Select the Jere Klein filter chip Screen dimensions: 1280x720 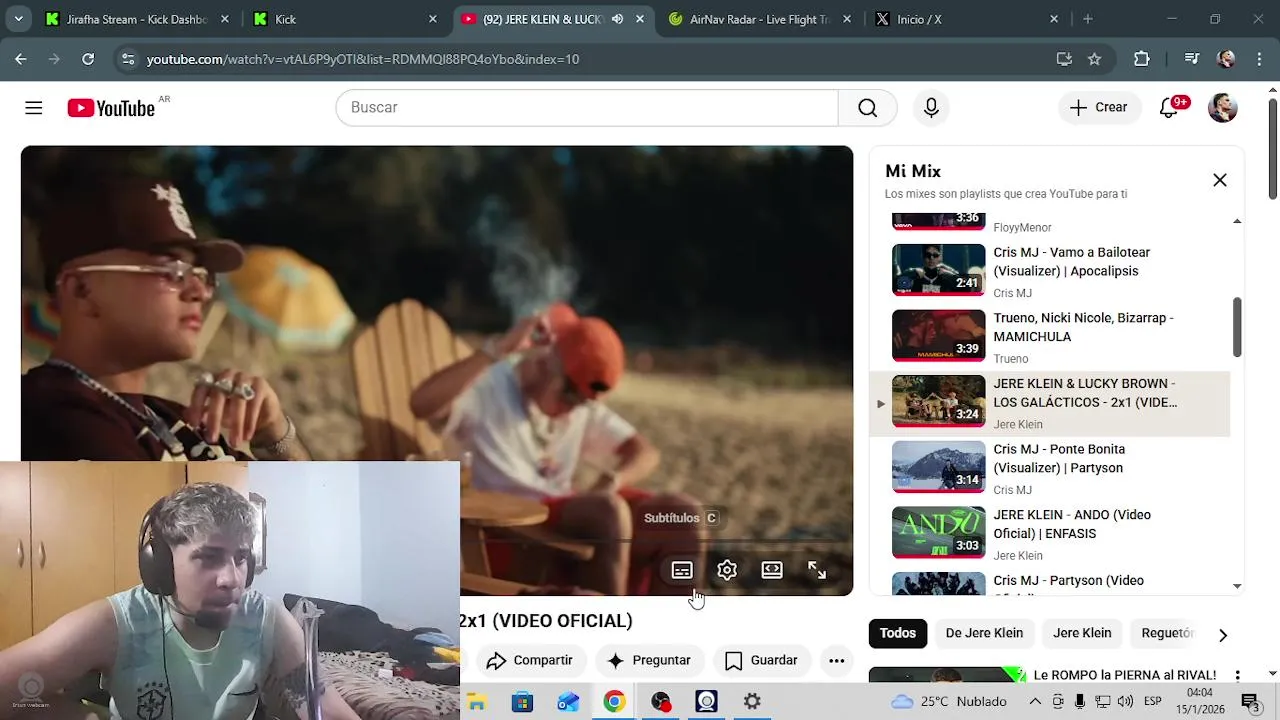click(1082, 633)
